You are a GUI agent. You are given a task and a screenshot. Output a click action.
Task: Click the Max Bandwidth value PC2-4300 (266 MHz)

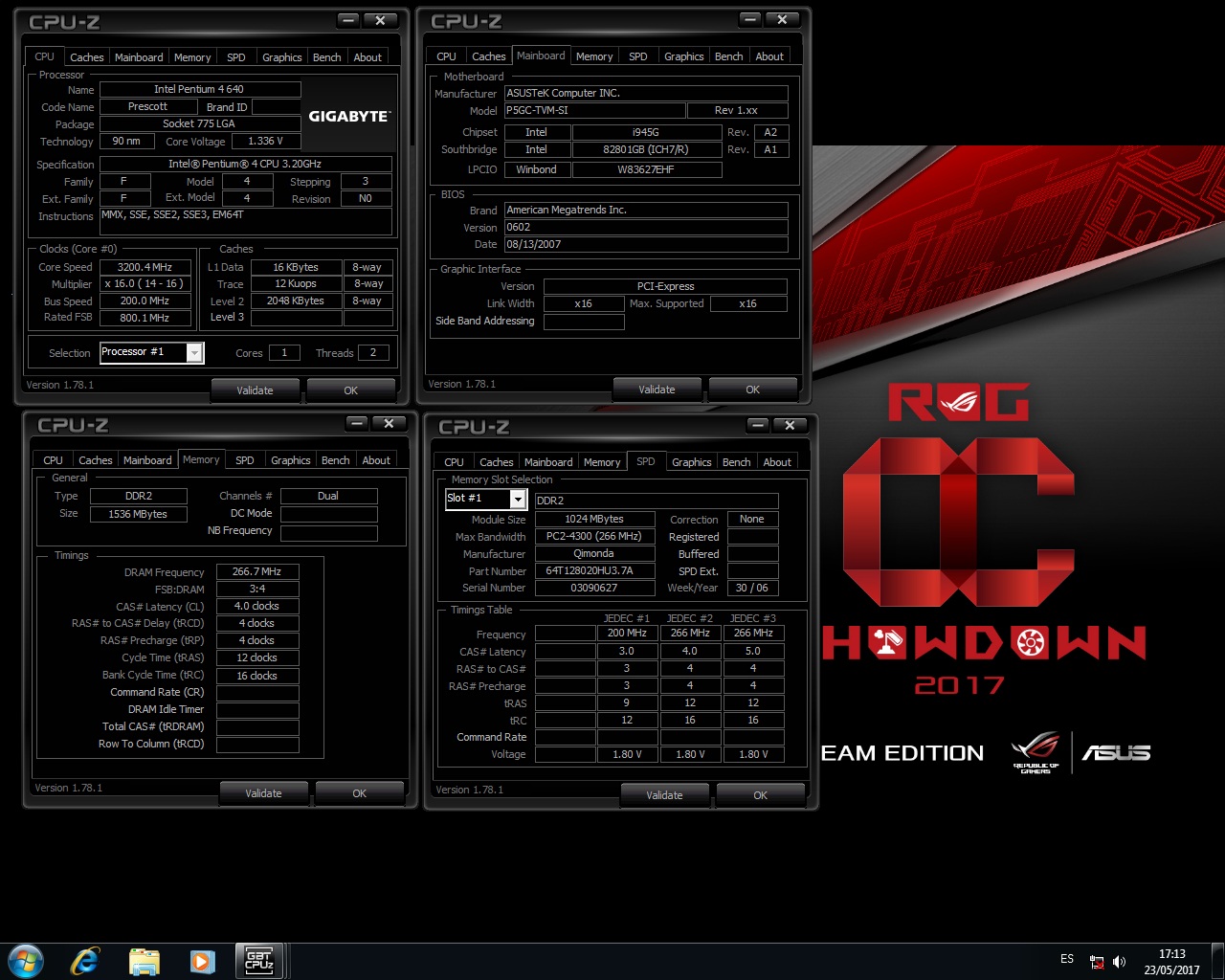594,536
